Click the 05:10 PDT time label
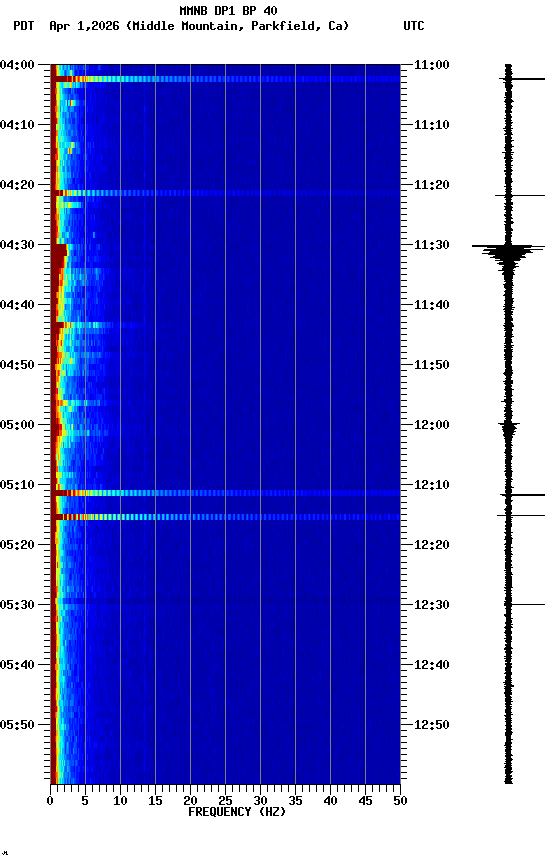 (x=17, y=485)
